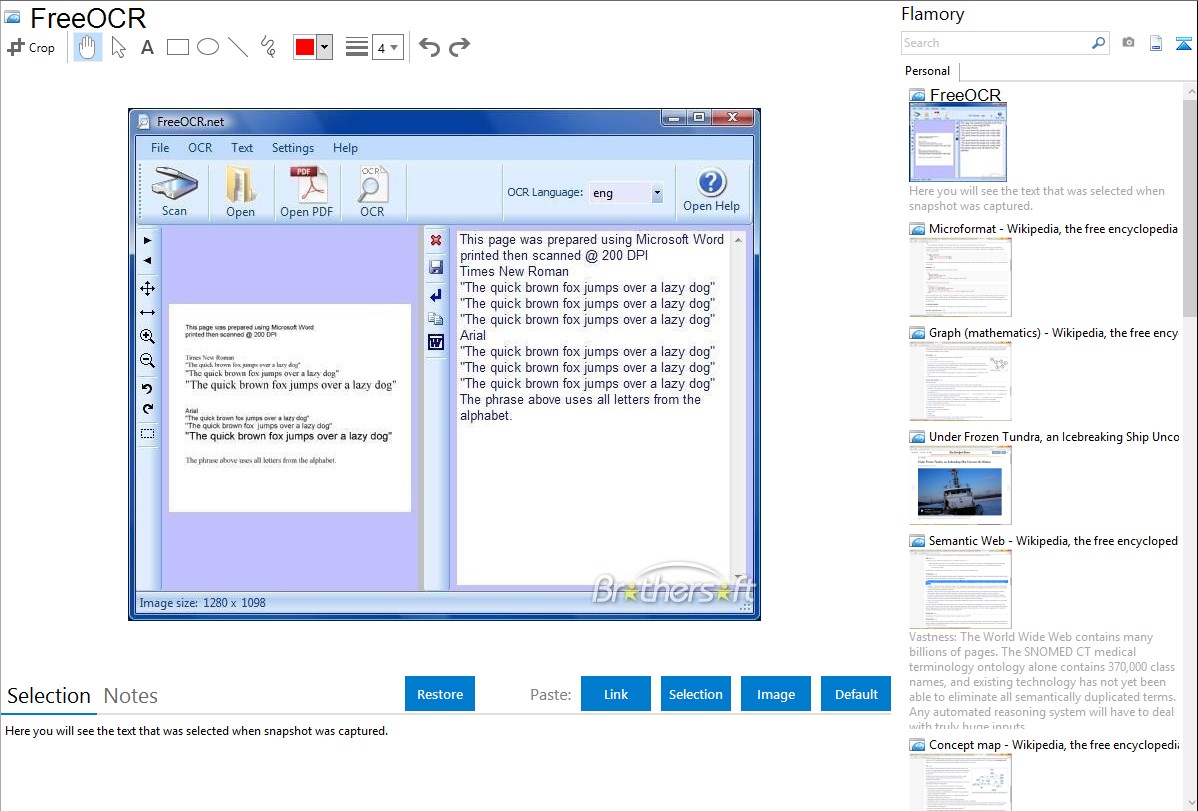Click the fit-to-width double arrow icon
Viewport: 1198px width, 811px height.
point(147,313)
